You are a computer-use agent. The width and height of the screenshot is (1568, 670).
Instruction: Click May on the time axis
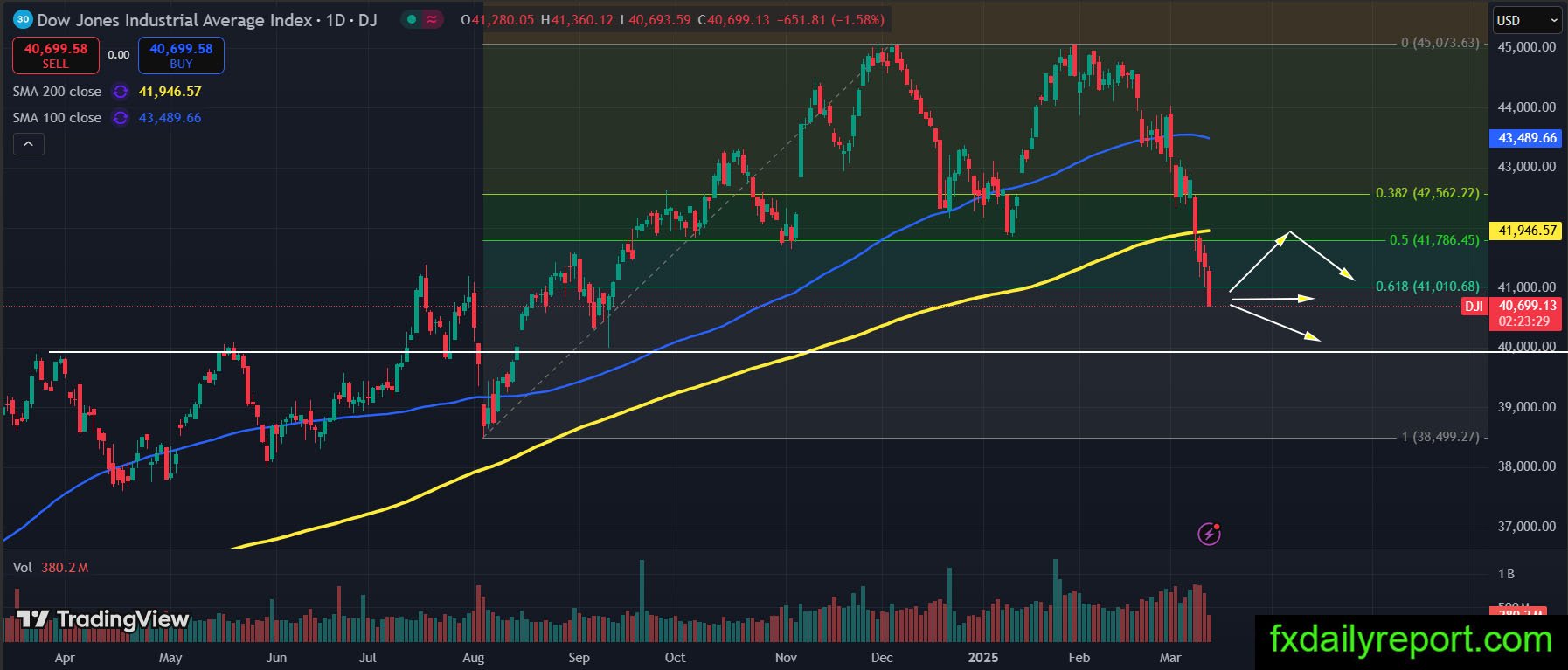tap(170, 658)
